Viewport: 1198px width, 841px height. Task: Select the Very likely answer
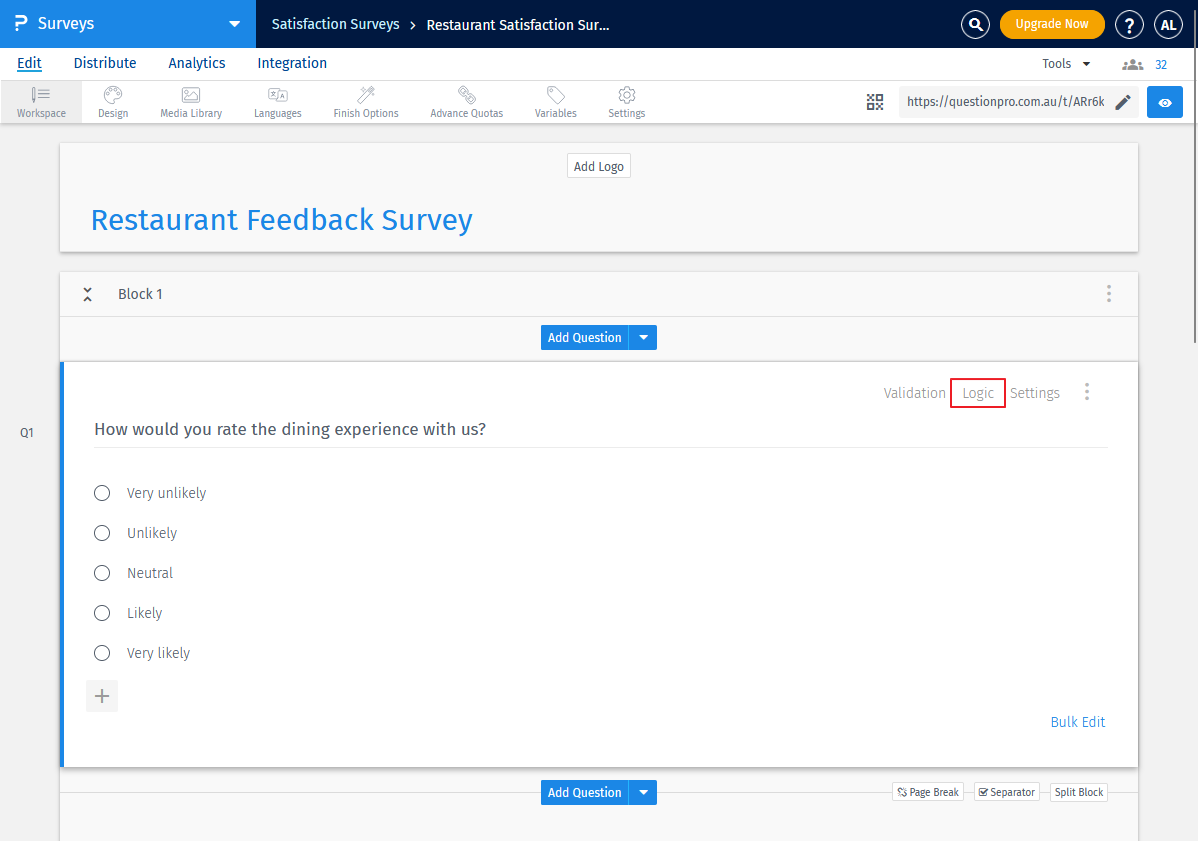tap(101, 652)
